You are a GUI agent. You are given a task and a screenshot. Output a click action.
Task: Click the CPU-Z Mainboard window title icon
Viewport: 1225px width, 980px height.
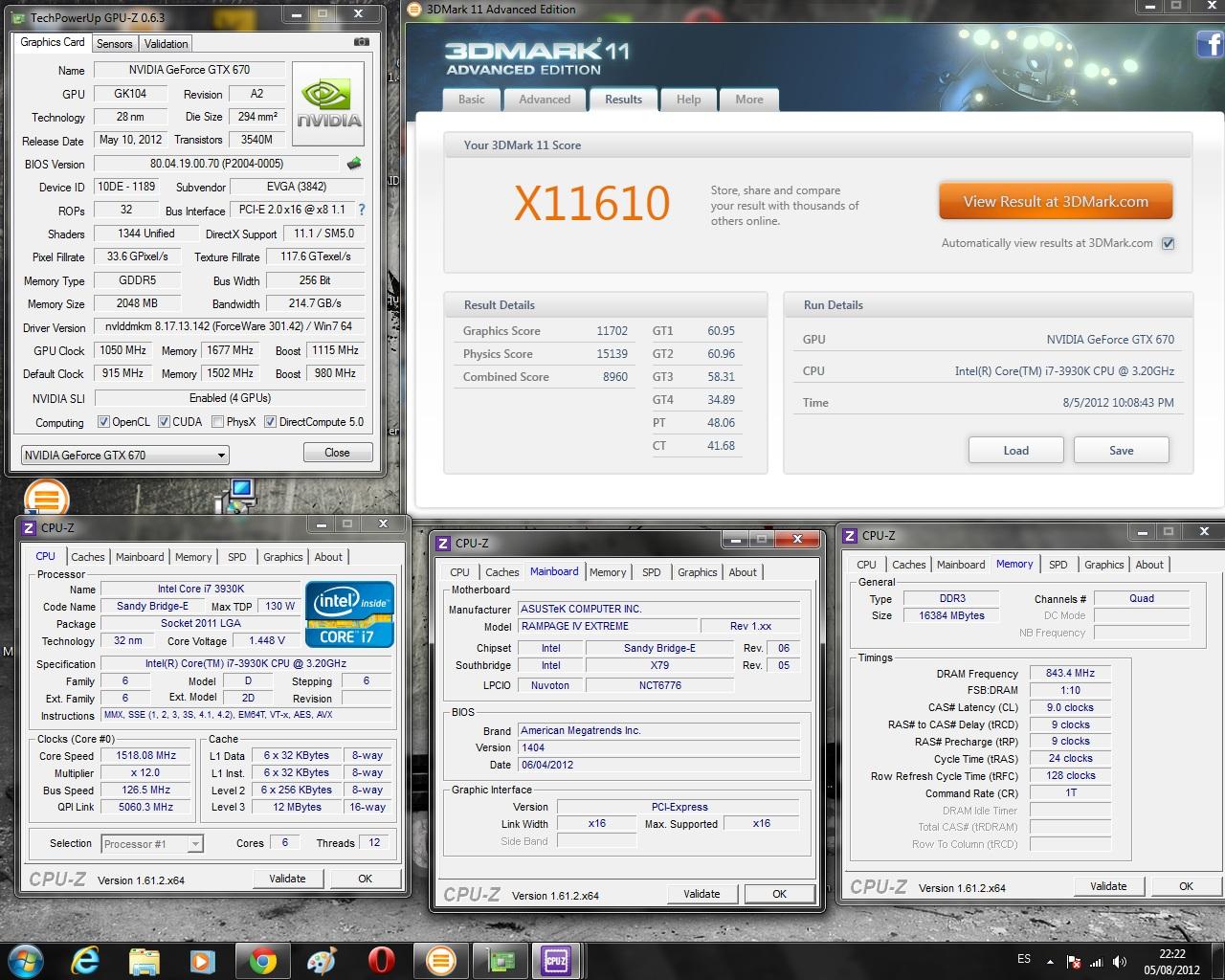coord(443,543)
